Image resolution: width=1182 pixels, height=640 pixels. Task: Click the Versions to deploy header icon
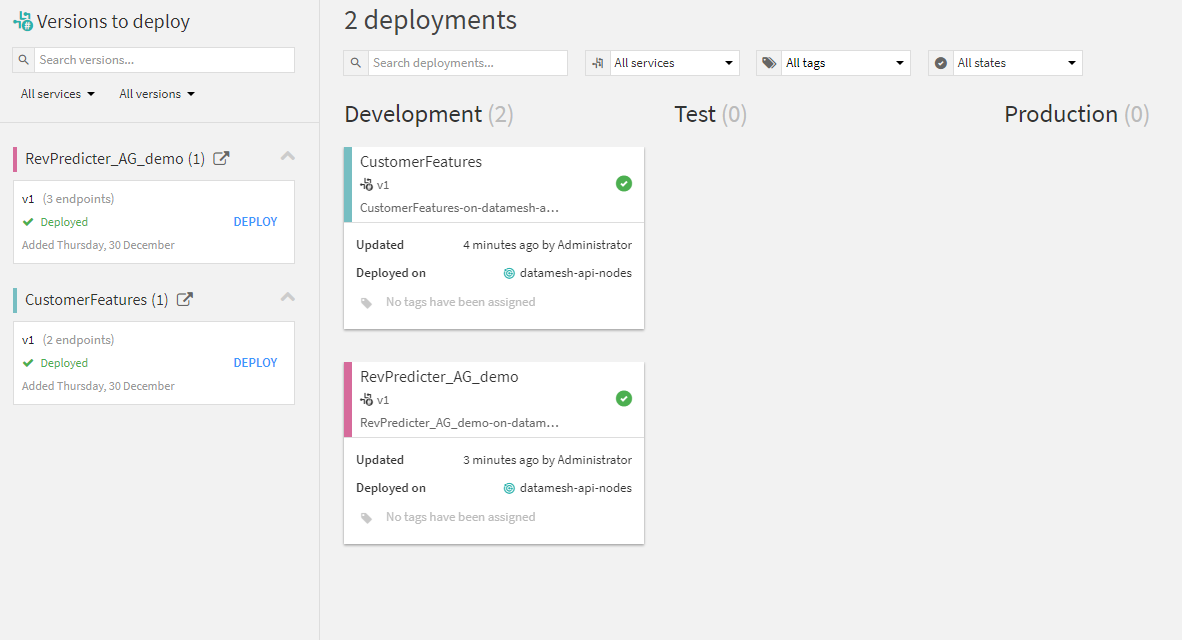[23, 21]
